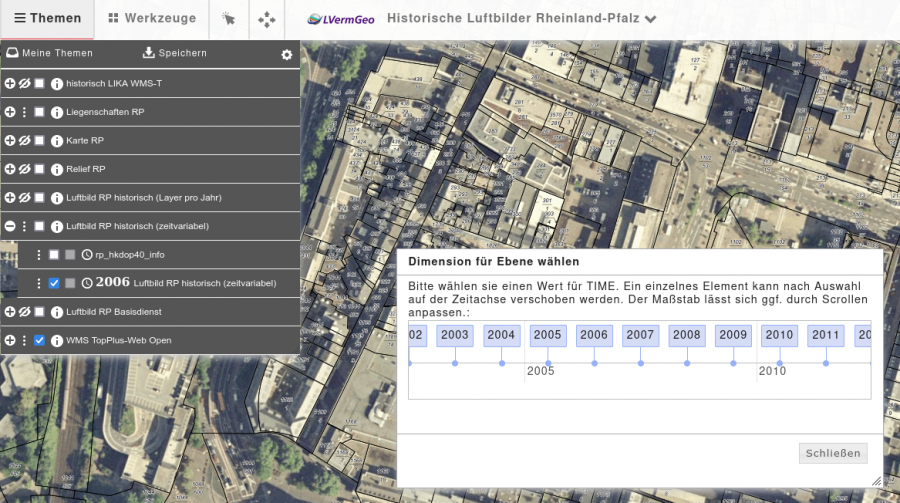Viewport: 900px width, 503px height.
Task: Enable the Karte RP layer checkbox
Action: [40, 141]
